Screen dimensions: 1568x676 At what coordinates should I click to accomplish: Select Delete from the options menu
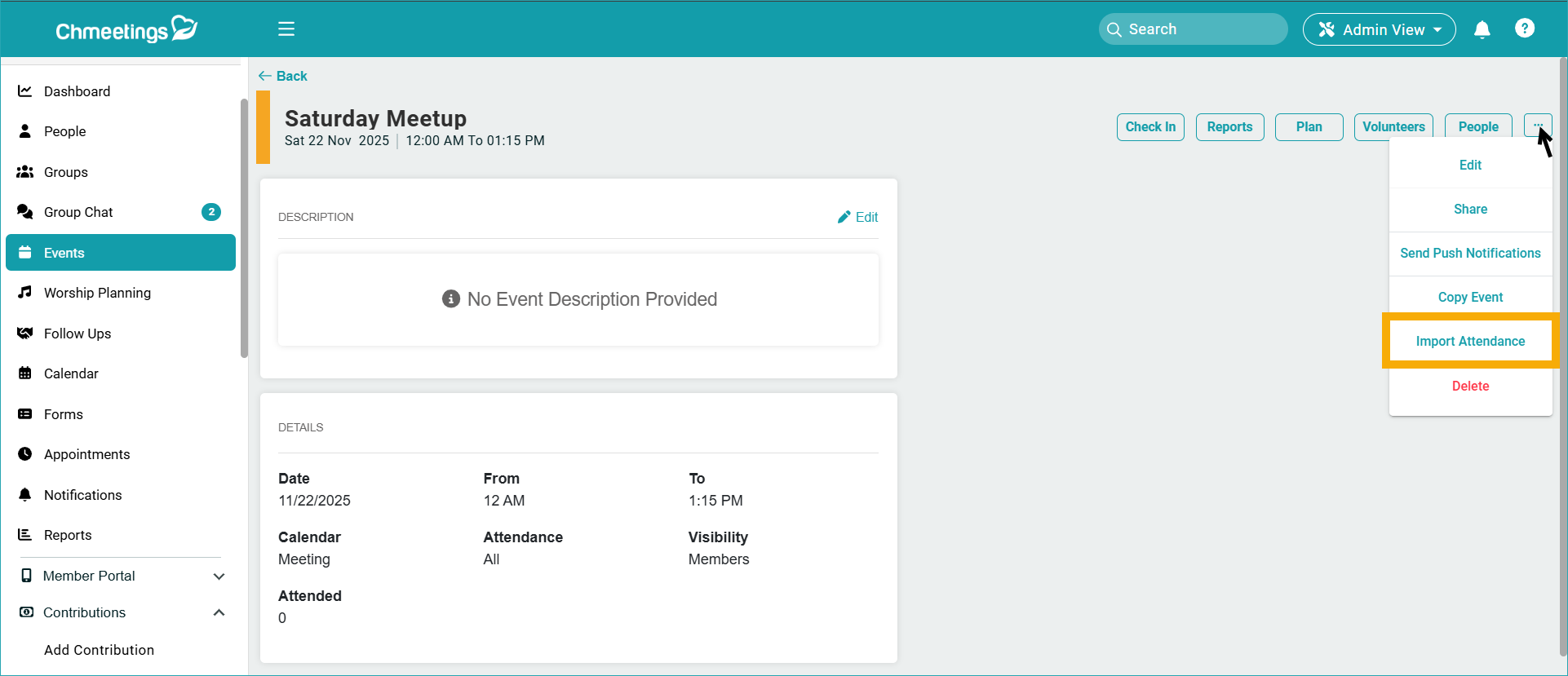coord(1470,386)
